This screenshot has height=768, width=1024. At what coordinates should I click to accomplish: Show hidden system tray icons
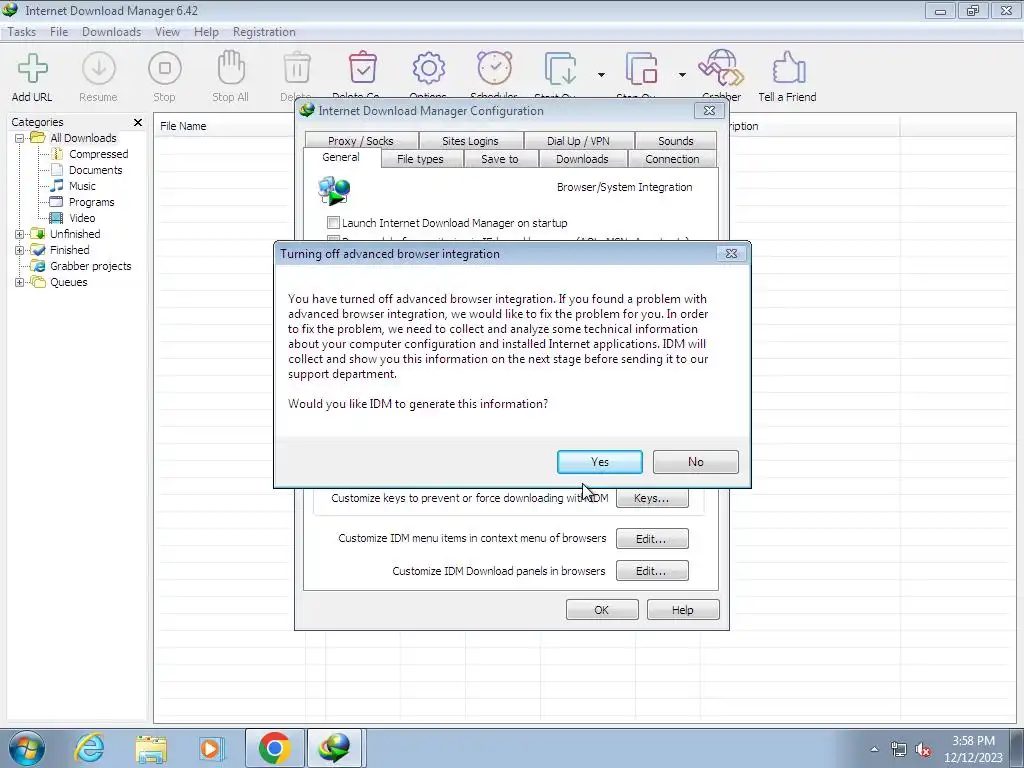874,749
